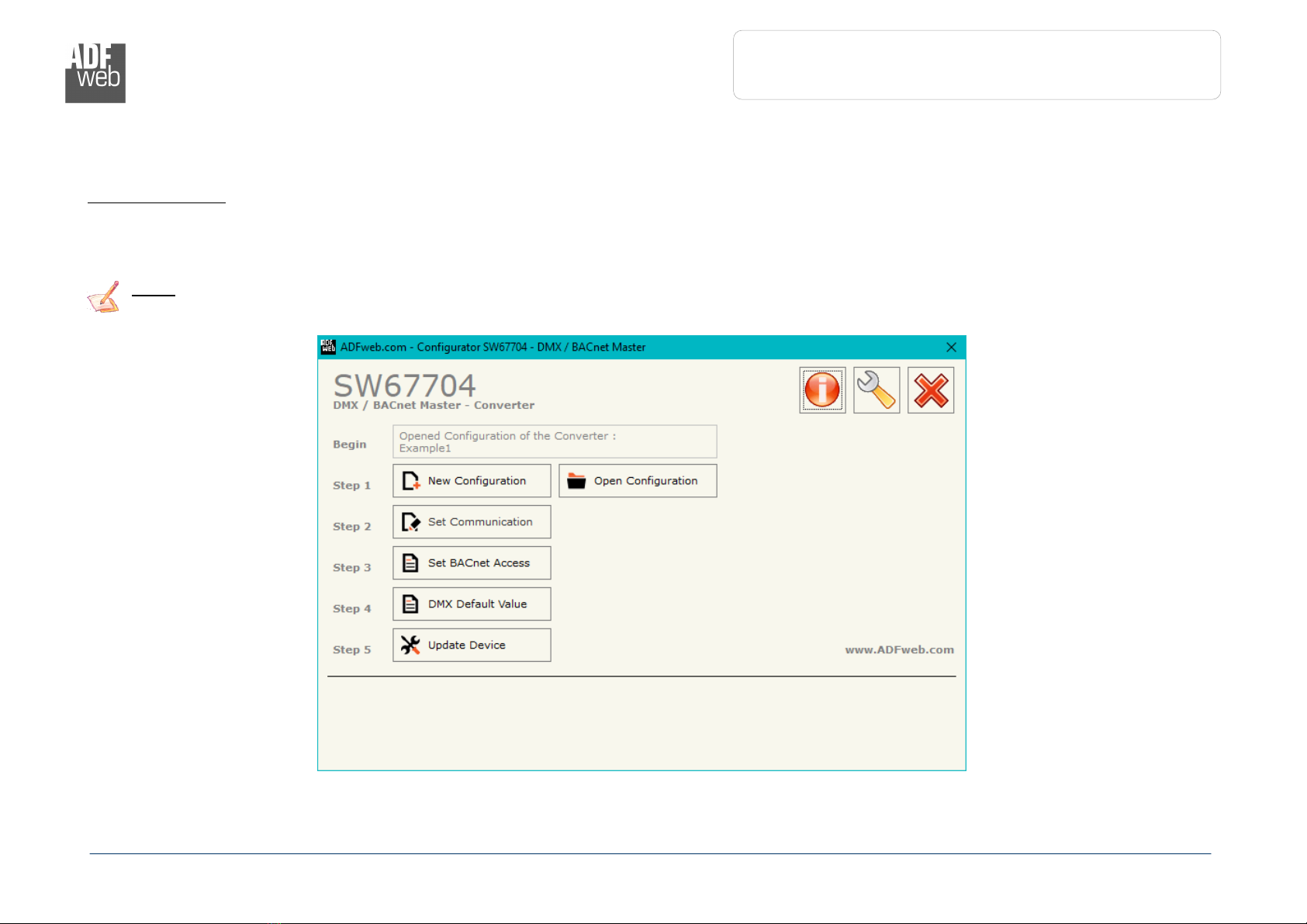Click the 'Step 4' label

tap(352, 609)
